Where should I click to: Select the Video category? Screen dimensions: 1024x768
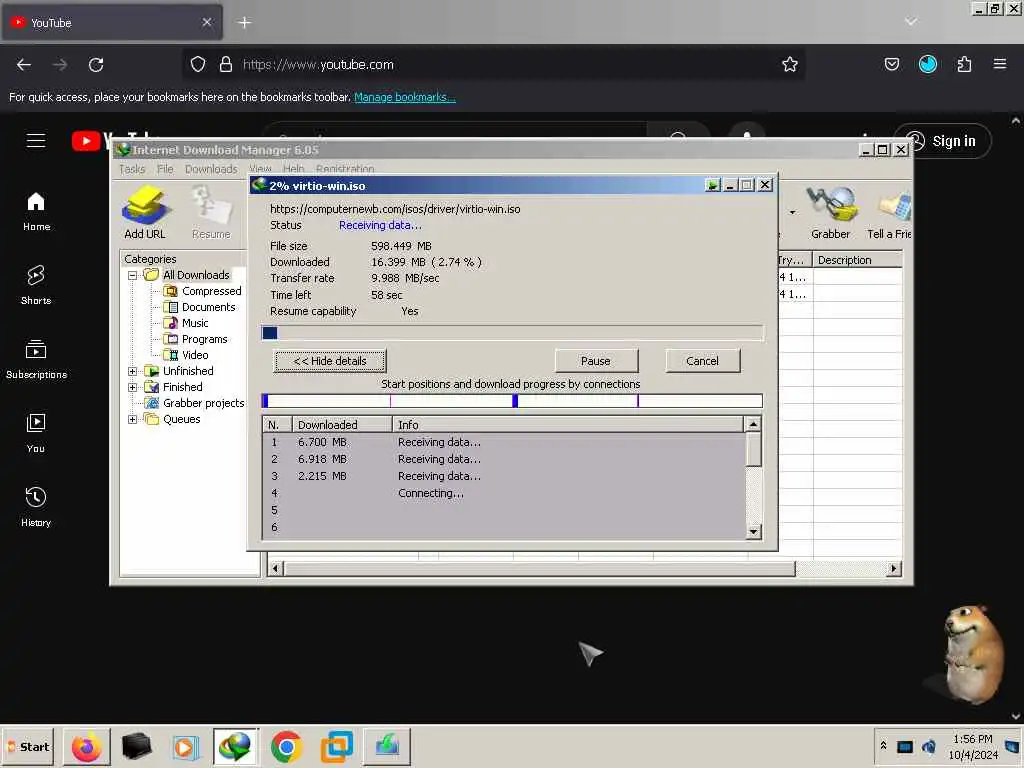click(x=186, y=355)
